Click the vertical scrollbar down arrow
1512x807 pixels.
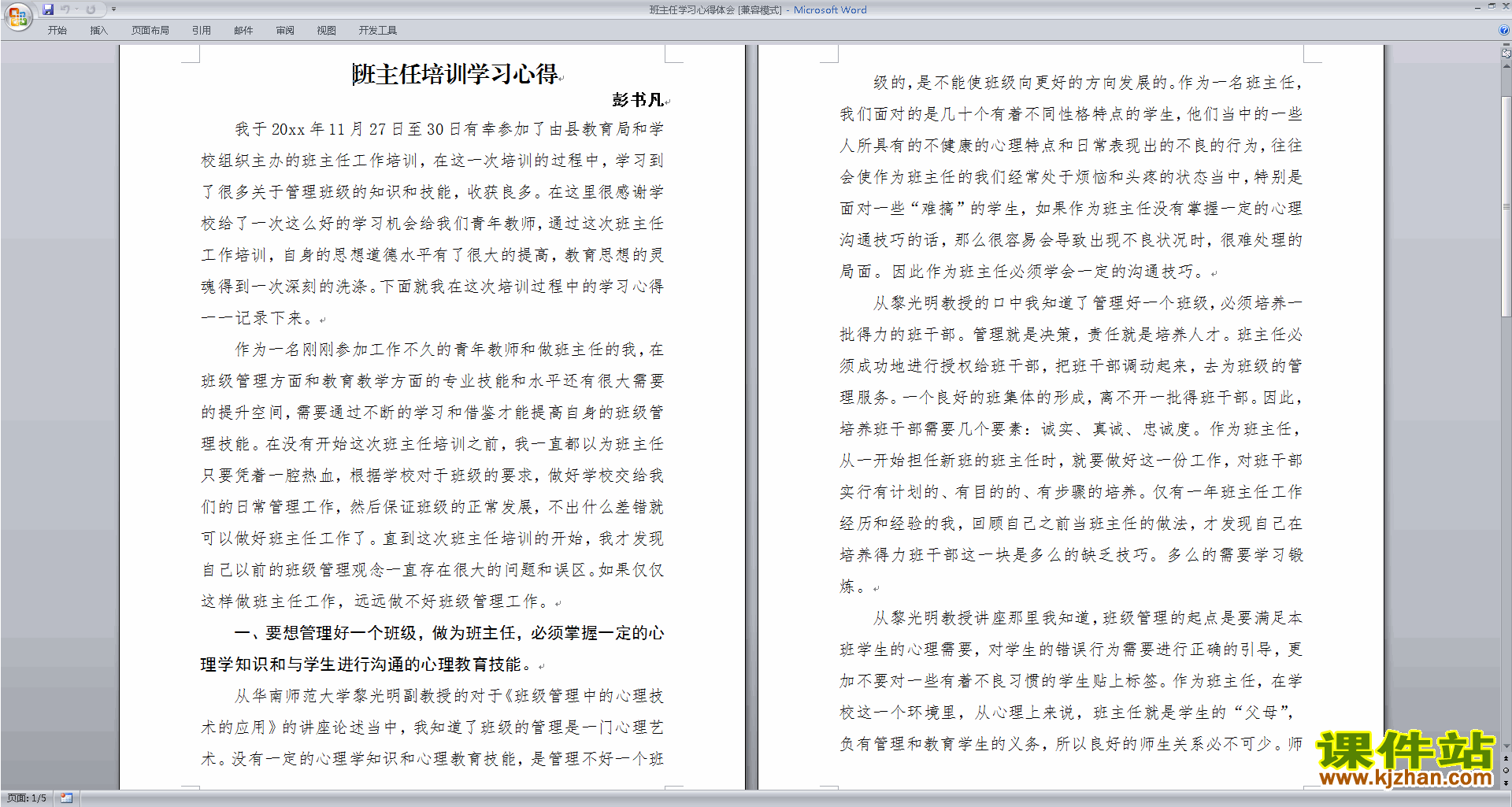1506,746
